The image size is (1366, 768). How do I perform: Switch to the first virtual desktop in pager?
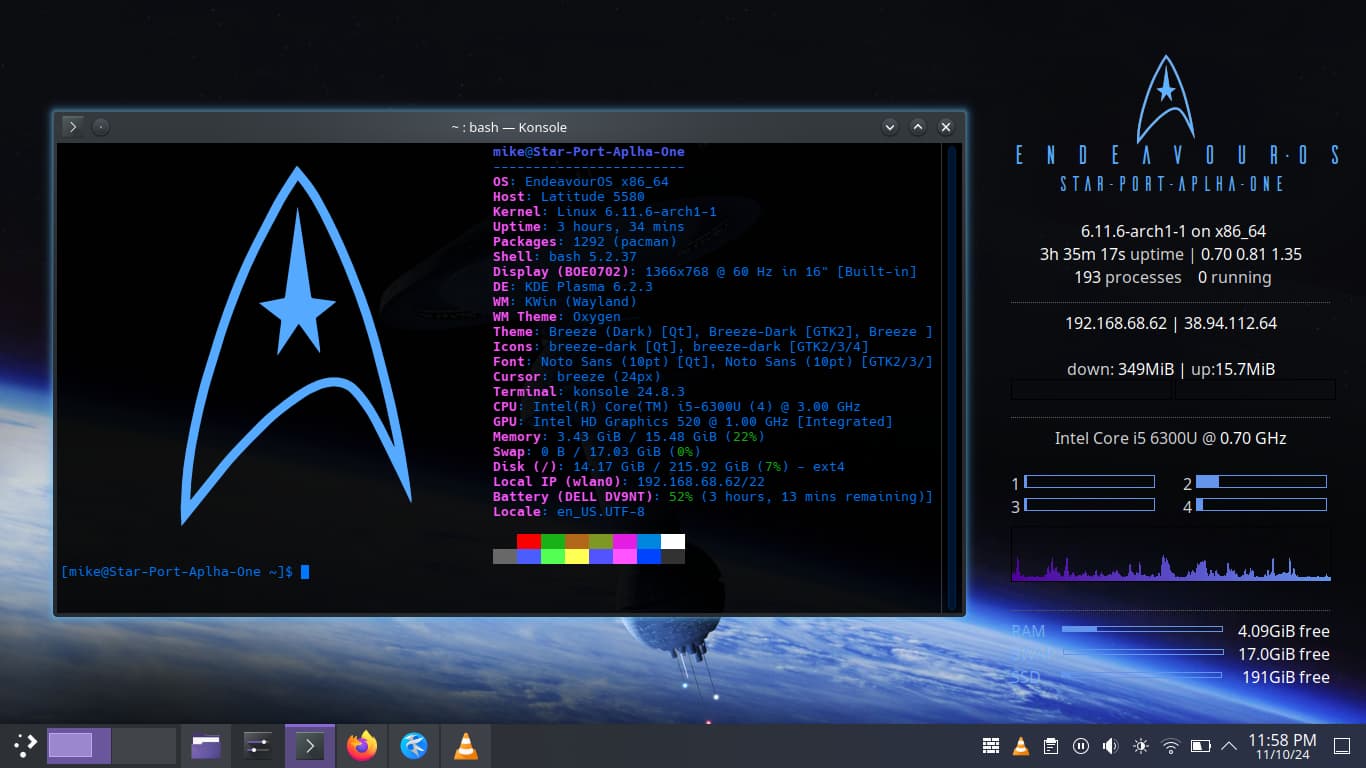pos(79,745)
